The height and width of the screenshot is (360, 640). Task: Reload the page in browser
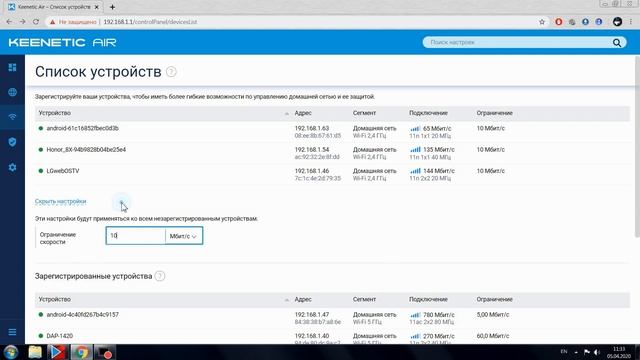[36, 22]
